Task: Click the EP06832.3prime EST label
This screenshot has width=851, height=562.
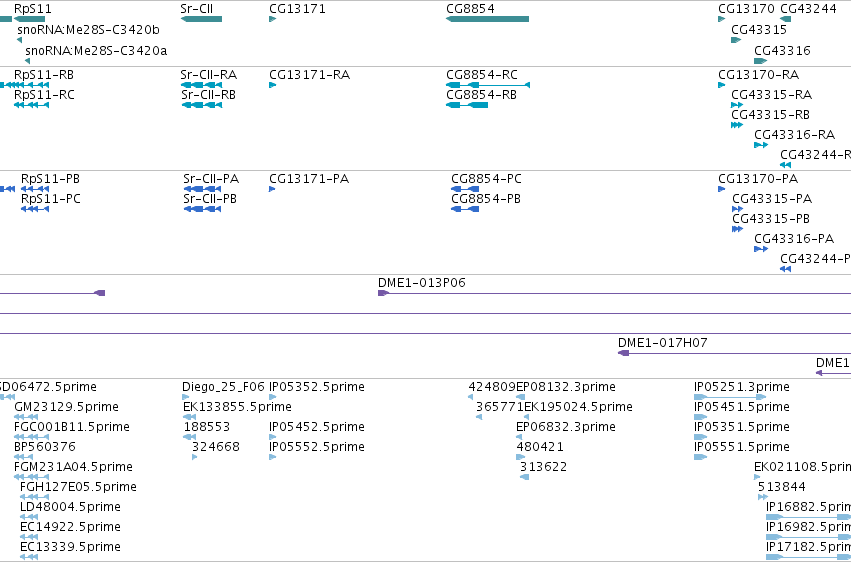Action: 566,427
